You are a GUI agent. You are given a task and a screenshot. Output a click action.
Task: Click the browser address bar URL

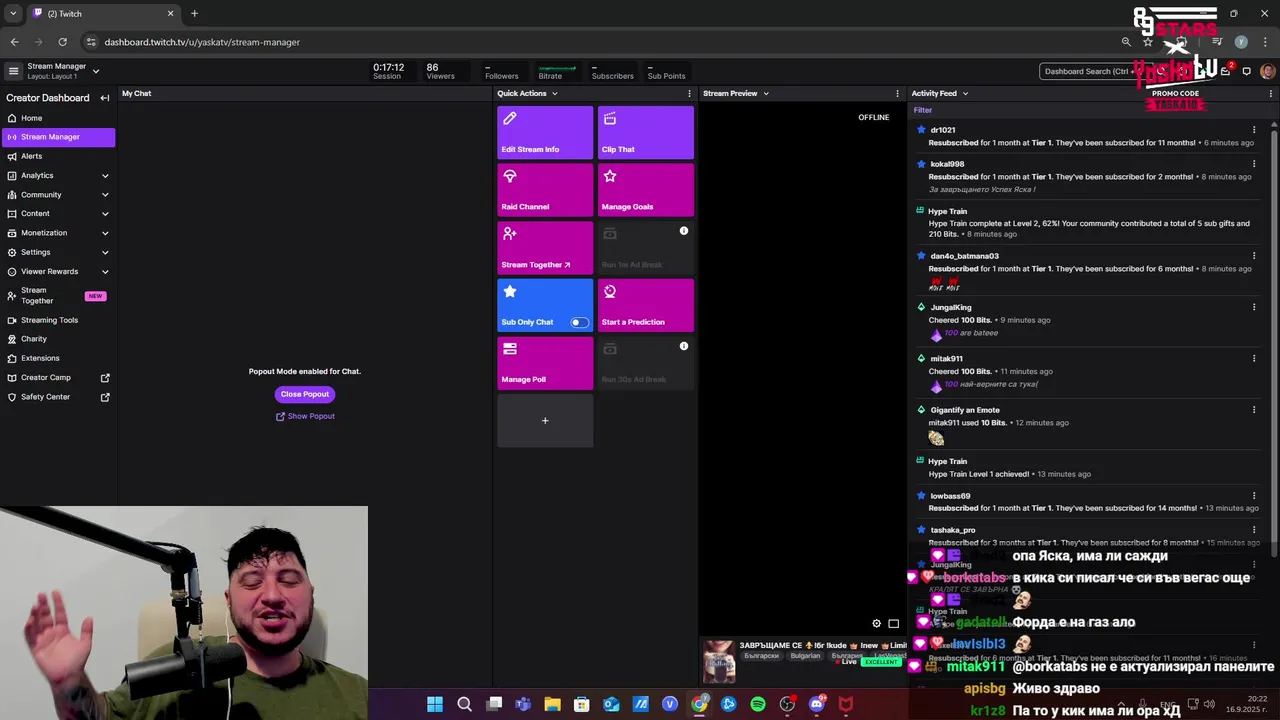click(202, 42)
